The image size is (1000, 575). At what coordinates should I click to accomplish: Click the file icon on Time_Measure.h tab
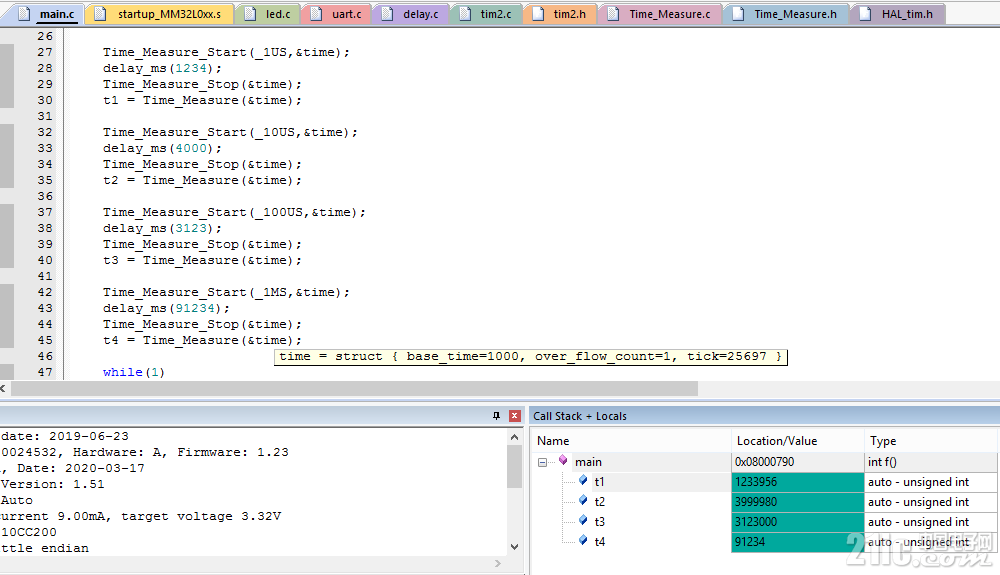(x=738, y=14)
